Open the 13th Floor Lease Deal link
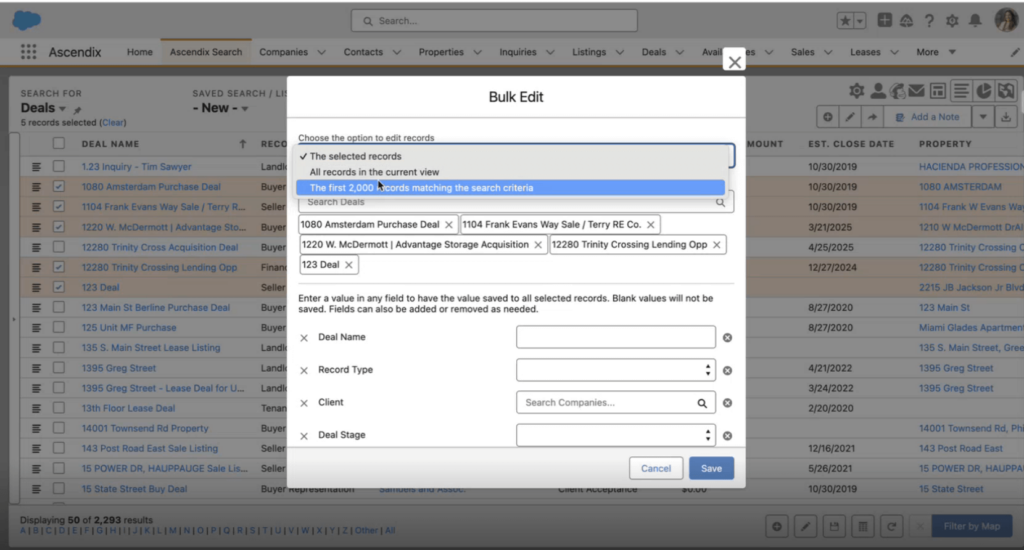 coord(128,408)
